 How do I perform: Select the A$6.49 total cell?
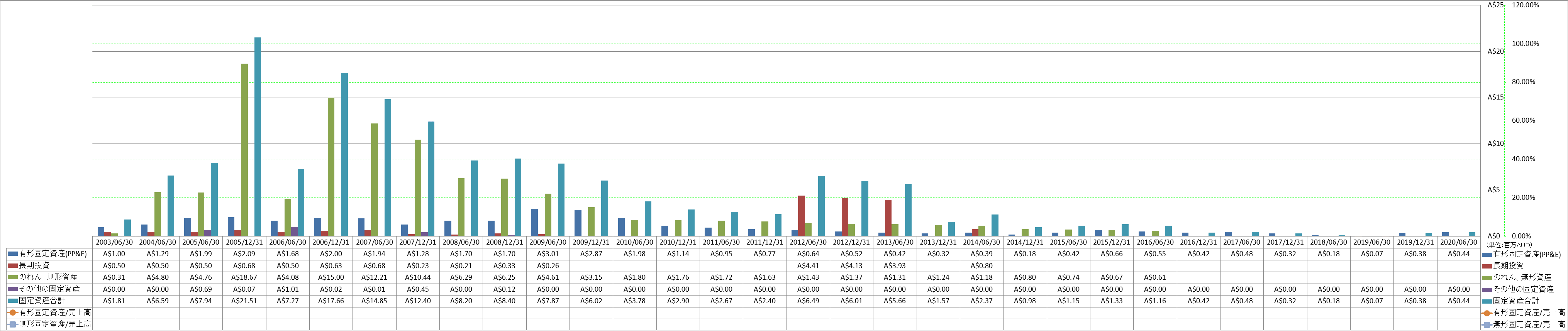[x=808, y=301]
